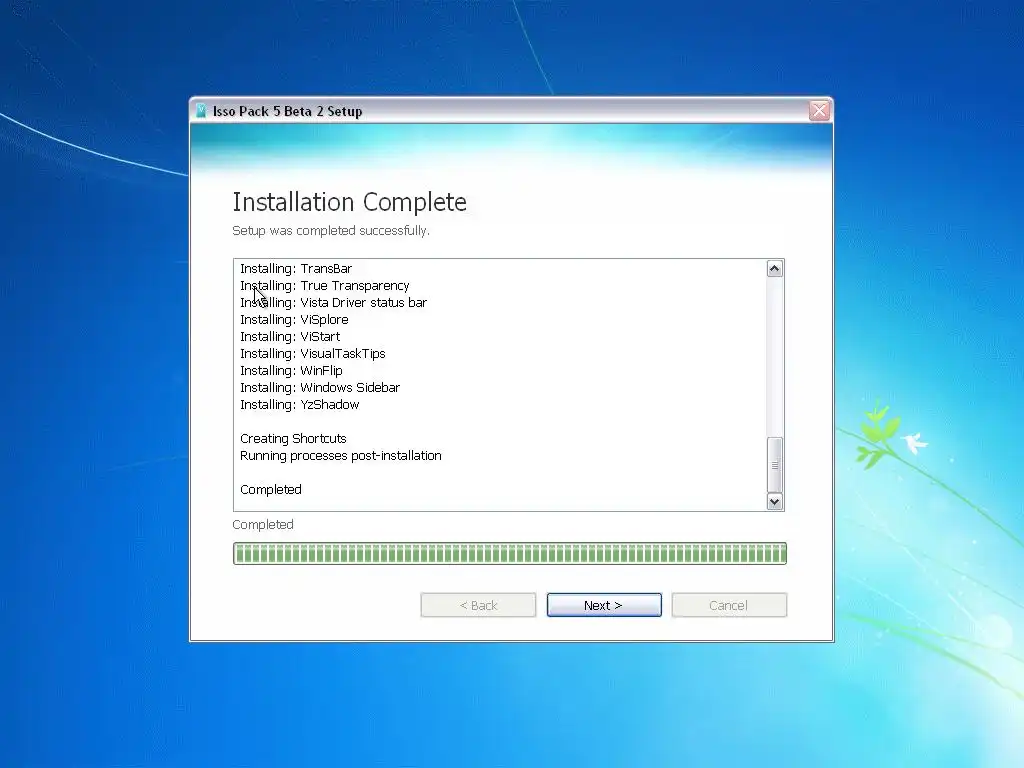This screenshot has height=768, width=1024.
Task: Select the 'Installing: Windows Sidebar' log line
Action: coord(320,387)
